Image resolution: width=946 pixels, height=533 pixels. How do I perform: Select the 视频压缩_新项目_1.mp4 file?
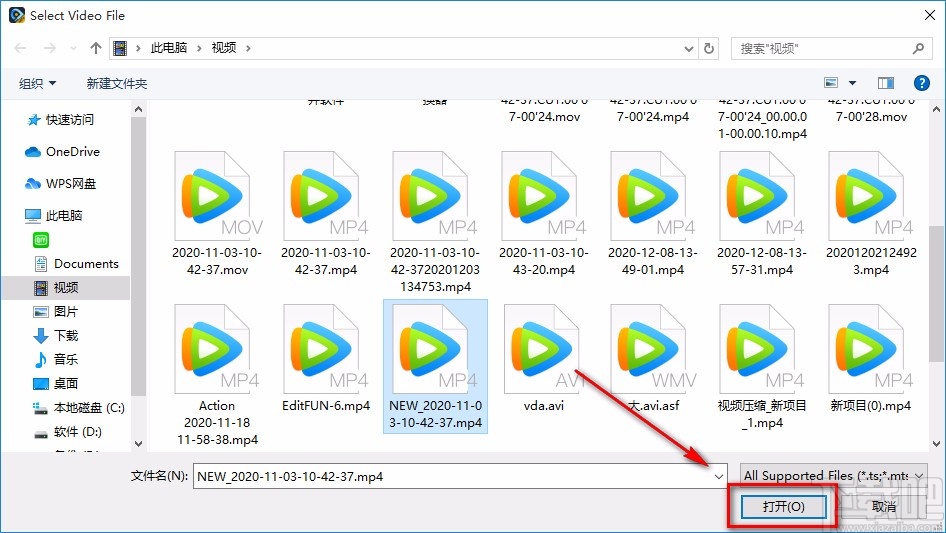click(x=762, y=366)
